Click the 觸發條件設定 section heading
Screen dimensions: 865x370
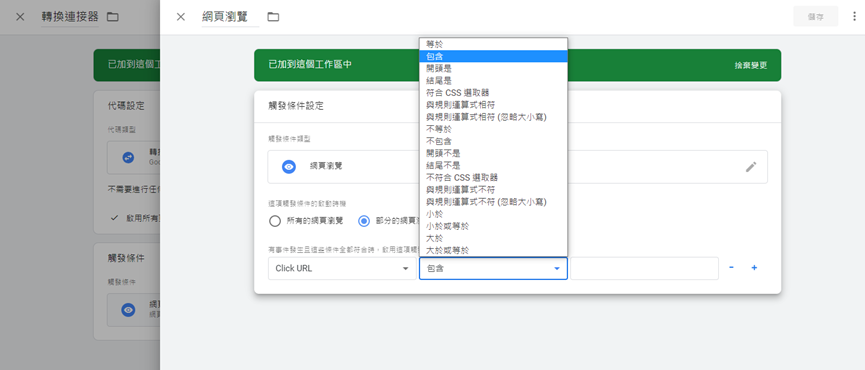point(296,106)
